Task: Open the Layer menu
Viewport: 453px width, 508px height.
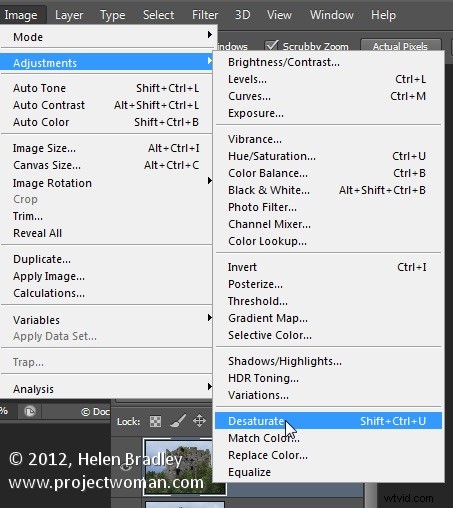Action: pyautogui.click(x=69, y=15)
